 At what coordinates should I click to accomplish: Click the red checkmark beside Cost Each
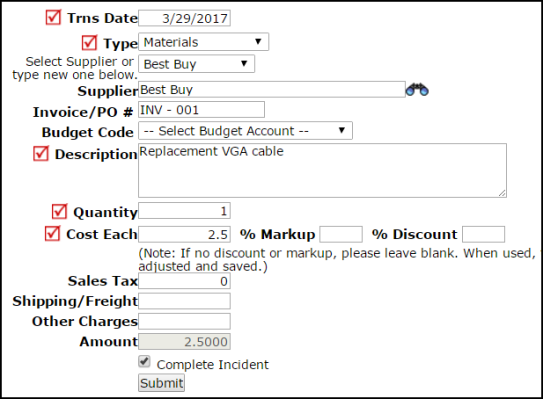coord(53,233)
